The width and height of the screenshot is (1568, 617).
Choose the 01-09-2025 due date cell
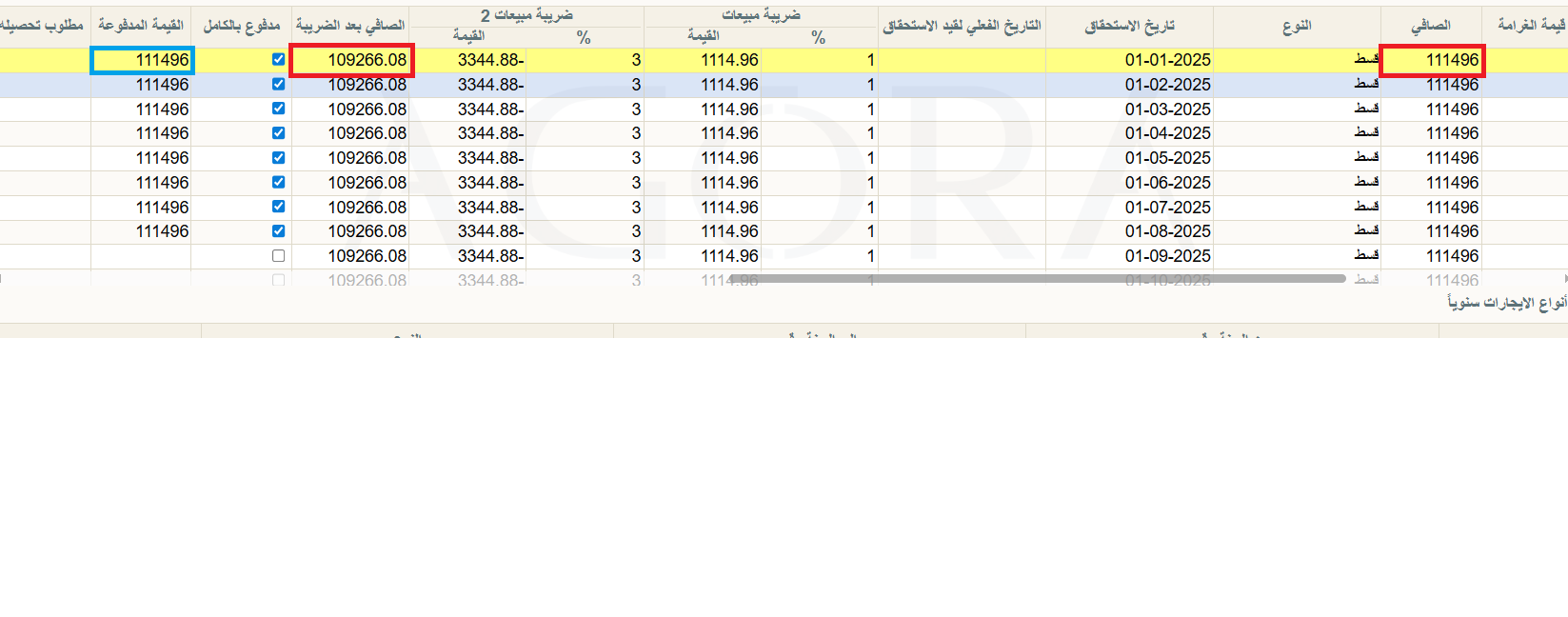(1129, 256)
